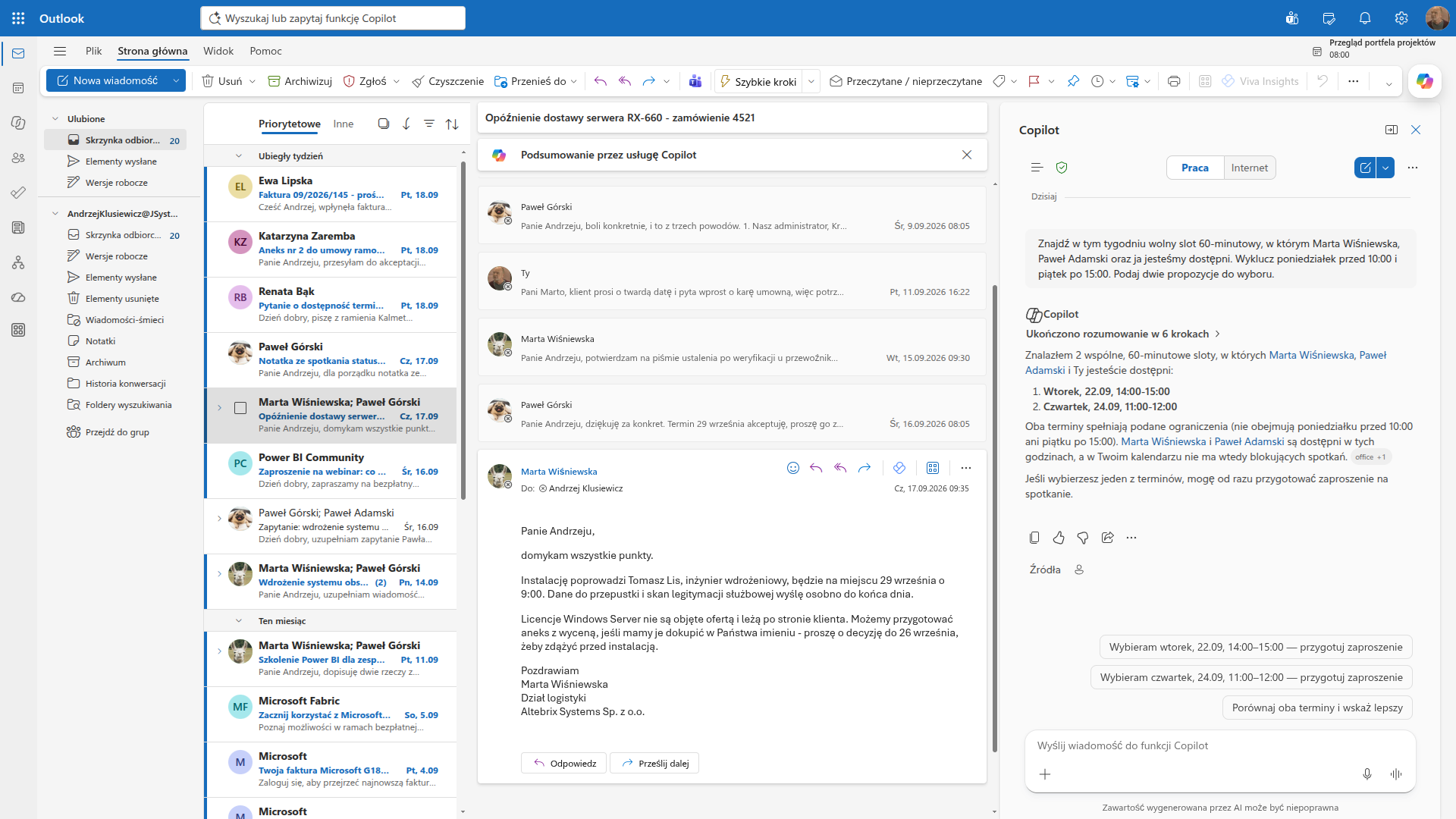The width and height of the screenshot is (1456, 819).
Task: Expand the Zgłoś dropdown arrow
Action: coord(397,81)
